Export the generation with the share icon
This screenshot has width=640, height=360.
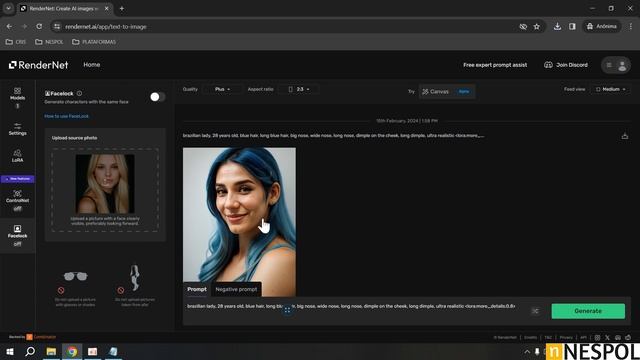point(624,136)
